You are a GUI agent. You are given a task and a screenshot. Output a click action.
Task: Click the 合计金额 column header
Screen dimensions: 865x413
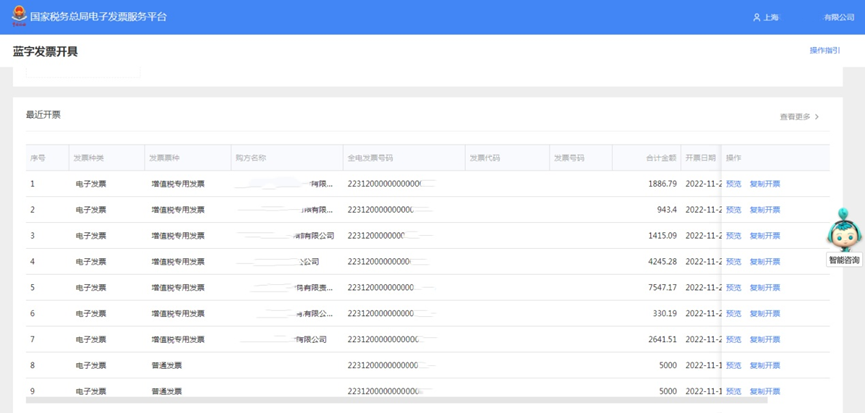click(660, 158)
